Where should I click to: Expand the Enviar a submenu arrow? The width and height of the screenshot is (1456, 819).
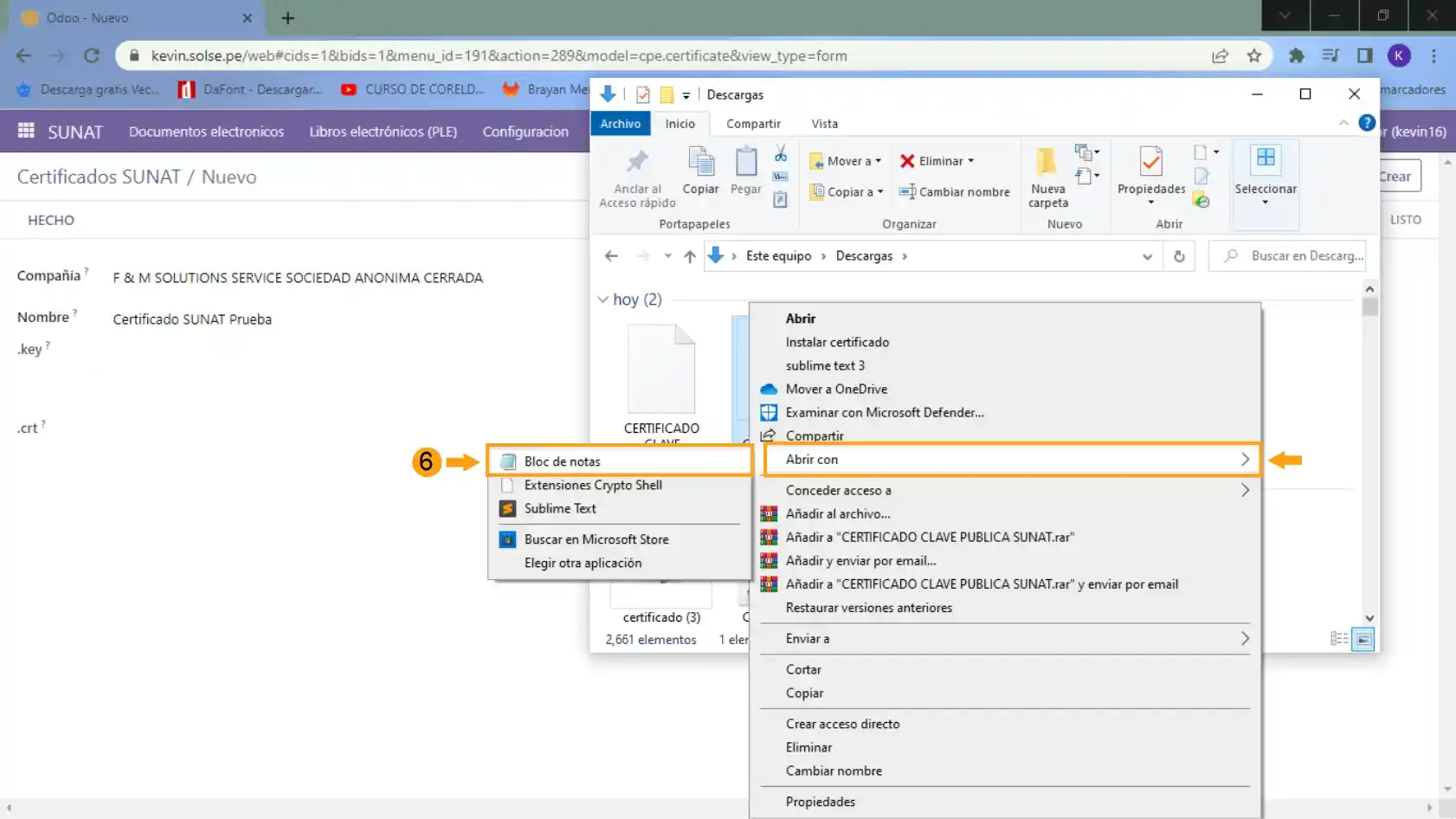pyautogui.click(x=1245, y=638)
